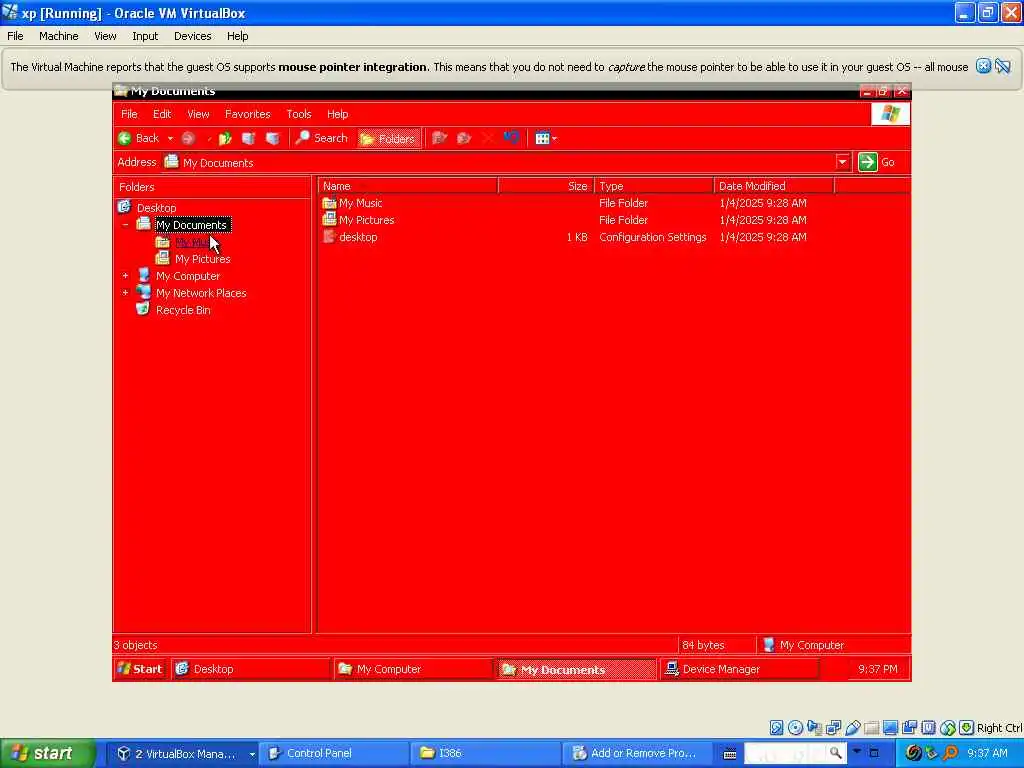Sort files by the Type column
Image resolution: width=1024 pixels, height=768 pixels.
pyautogui.click(x=654, y=186)
